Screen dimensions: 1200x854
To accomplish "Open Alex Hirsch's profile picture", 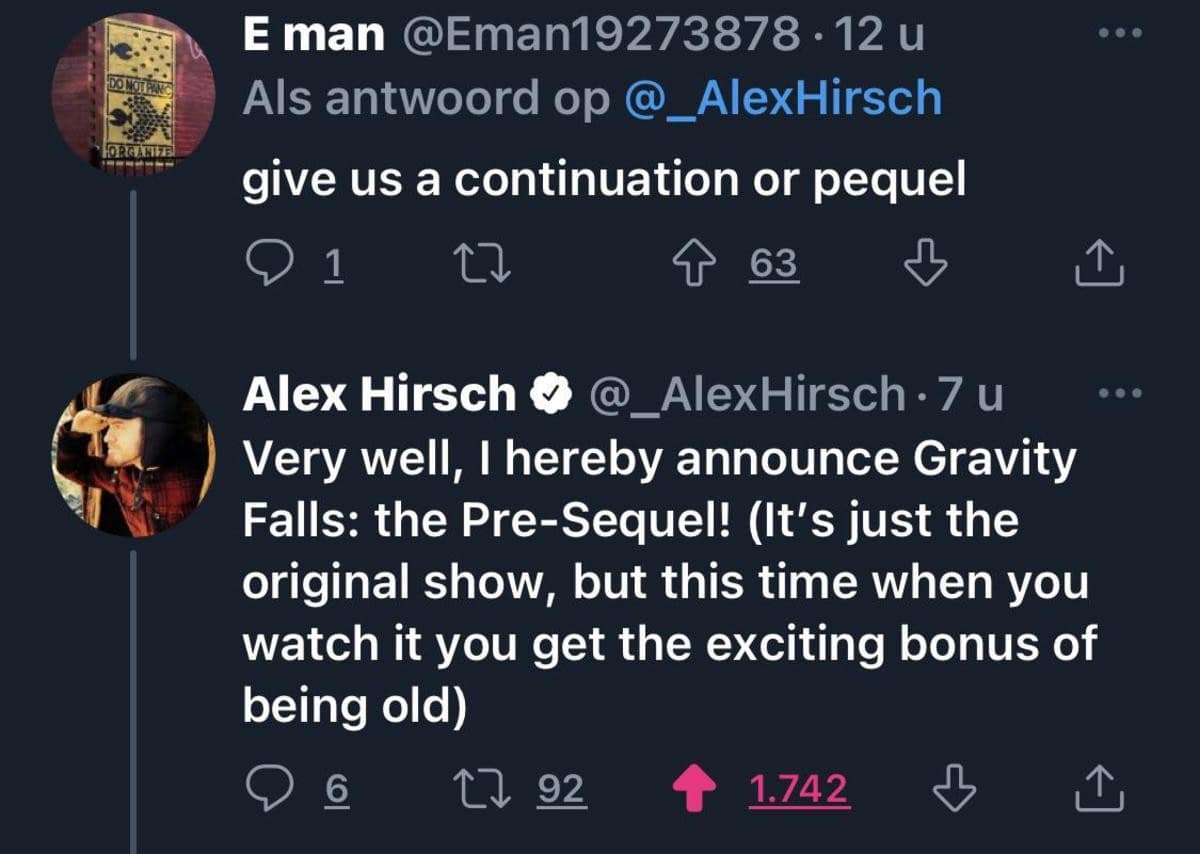I will 133,456.
